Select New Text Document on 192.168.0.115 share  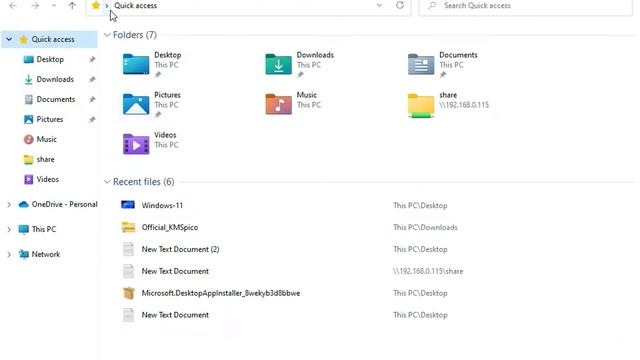pyautogui.click(x=175, y=271)
